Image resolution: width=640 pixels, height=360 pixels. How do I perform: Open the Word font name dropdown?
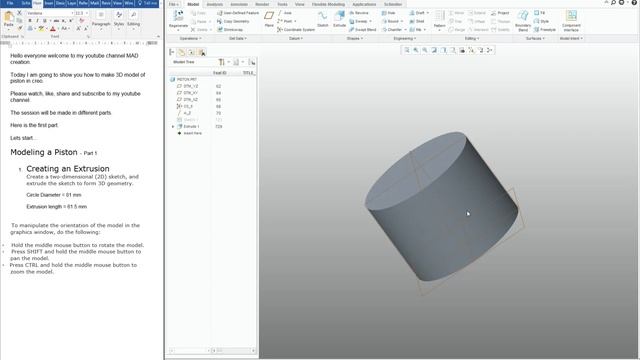click(x=72, y=13)
